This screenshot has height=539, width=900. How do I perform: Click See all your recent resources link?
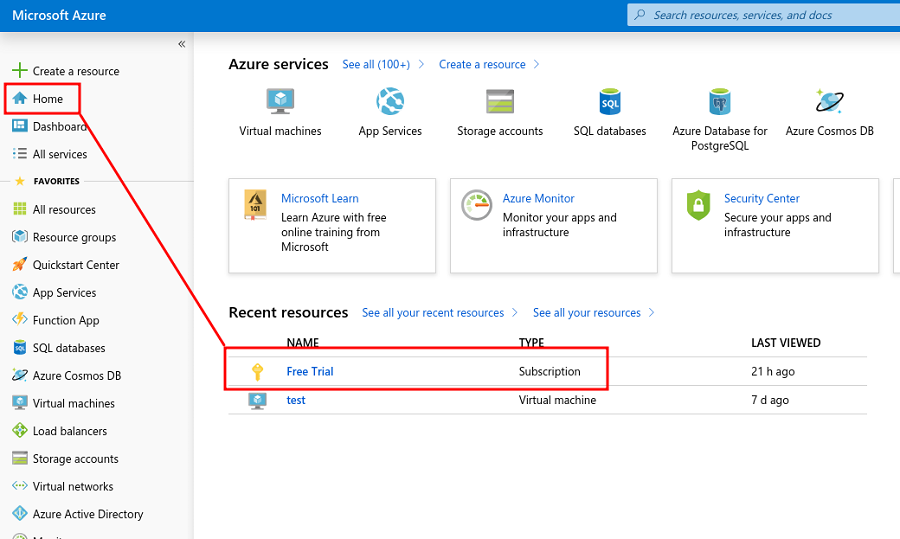[x=433, y=313]
